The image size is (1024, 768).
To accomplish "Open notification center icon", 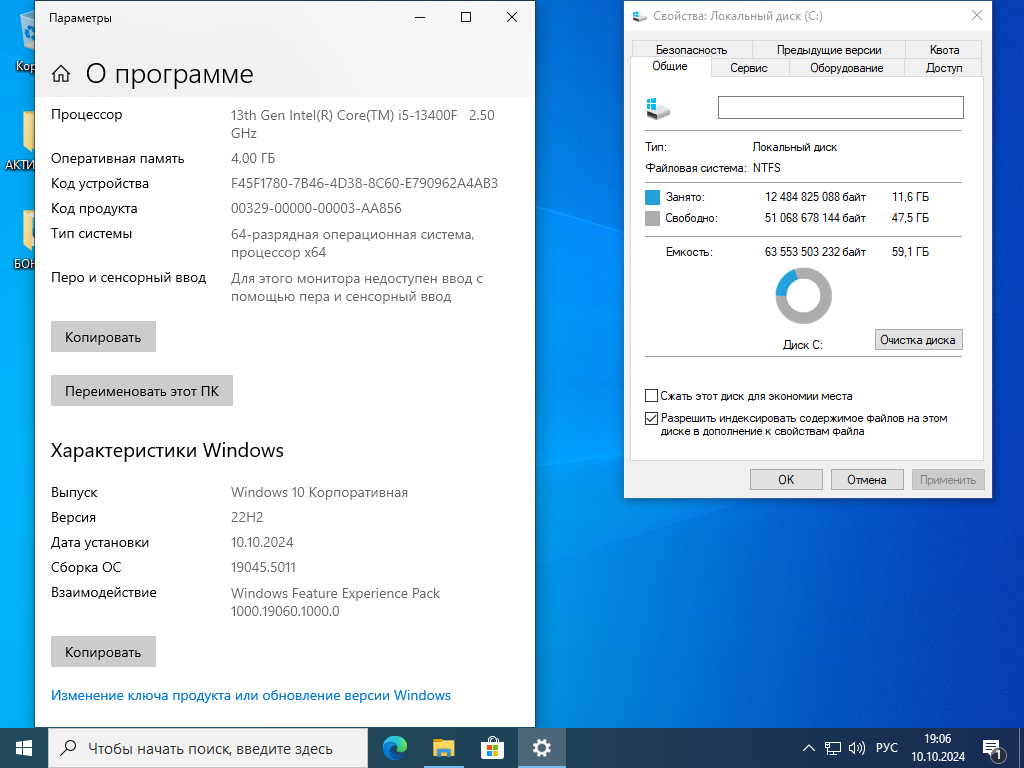I will pyautogui.click(x=993, y=750).
